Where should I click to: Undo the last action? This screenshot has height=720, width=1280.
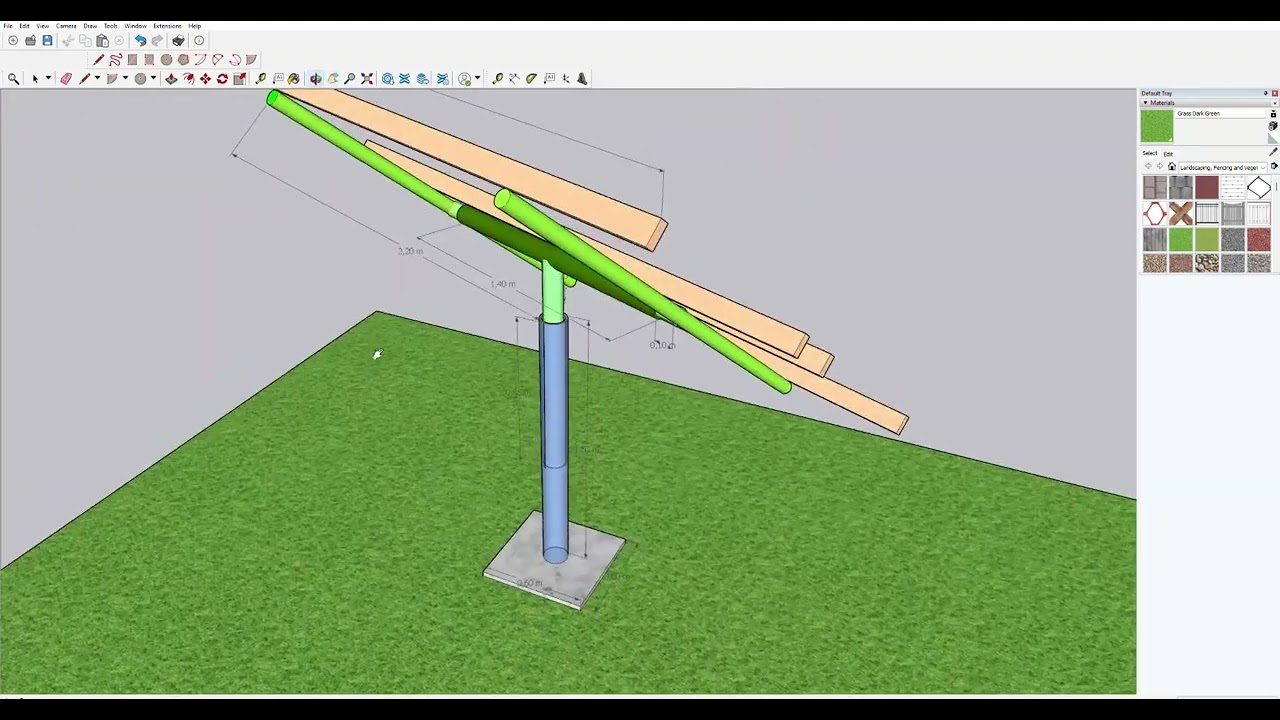click(140, 40)
